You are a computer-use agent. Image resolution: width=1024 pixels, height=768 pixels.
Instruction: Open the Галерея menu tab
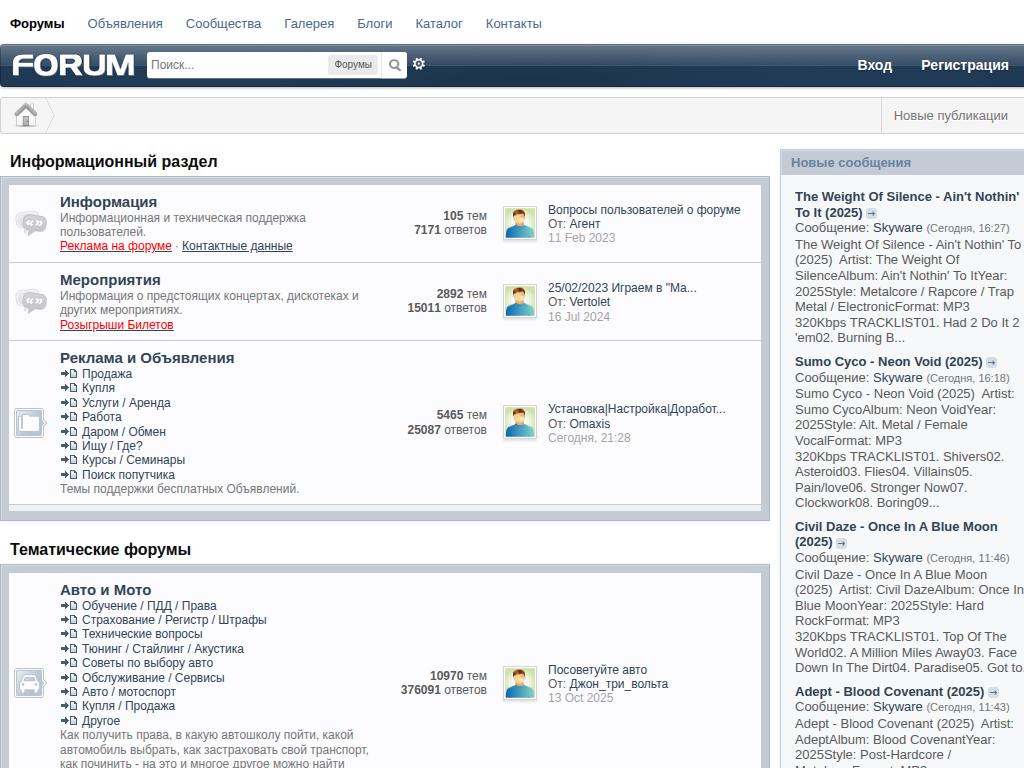point(309,23)
